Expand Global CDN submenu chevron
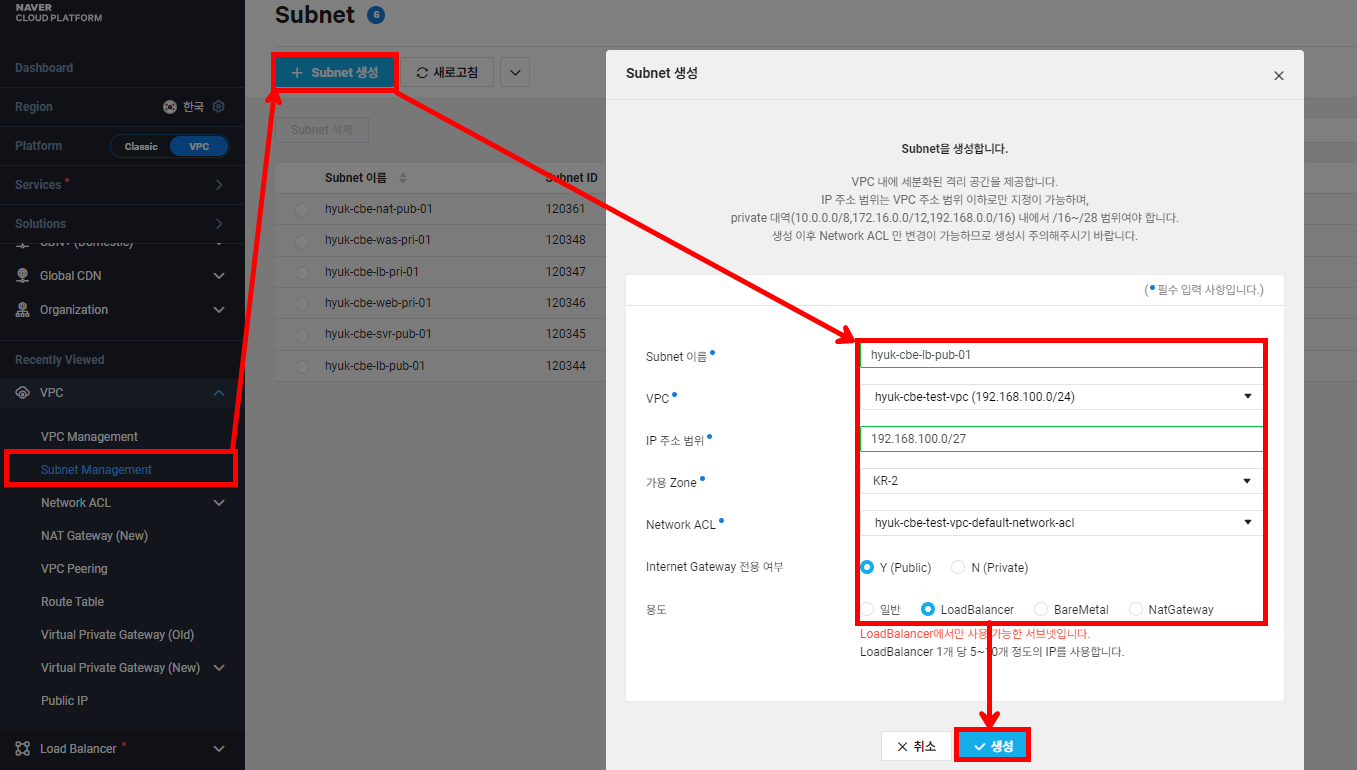1357x770 pixels. (x=219, y=276)
